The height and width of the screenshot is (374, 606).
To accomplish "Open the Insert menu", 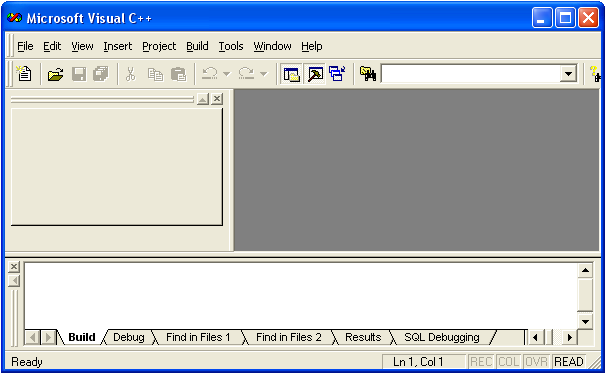I will coord(117,46).
